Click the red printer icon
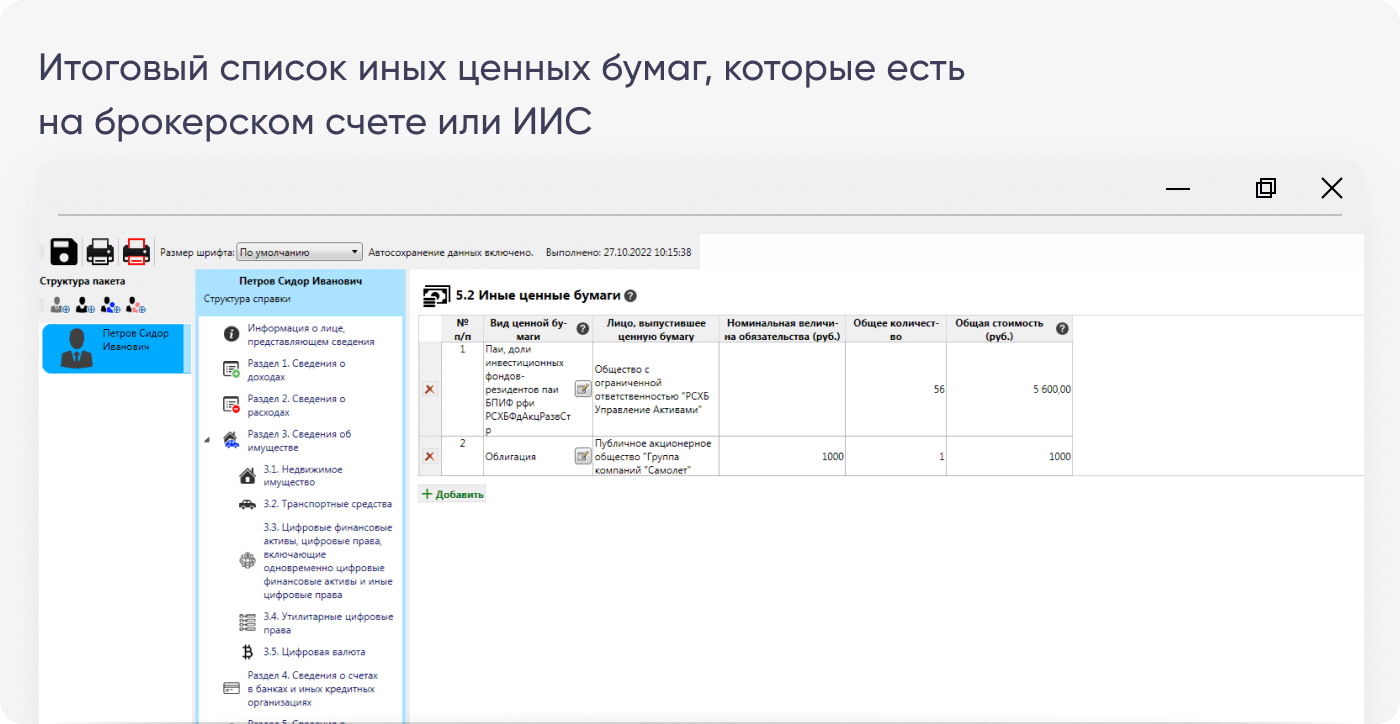 [x=135, y=252]
